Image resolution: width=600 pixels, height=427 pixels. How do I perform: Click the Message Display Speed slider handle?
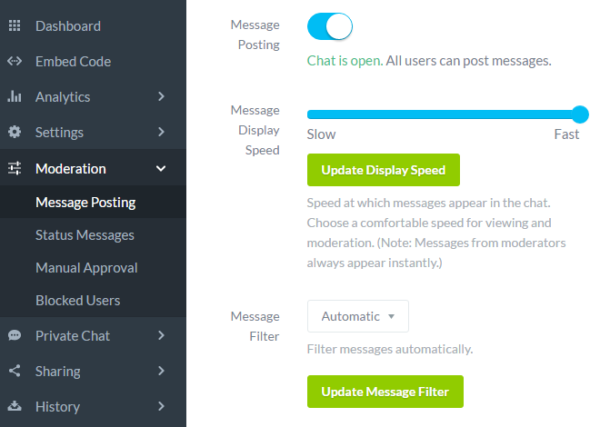click(x=580, y=114)
